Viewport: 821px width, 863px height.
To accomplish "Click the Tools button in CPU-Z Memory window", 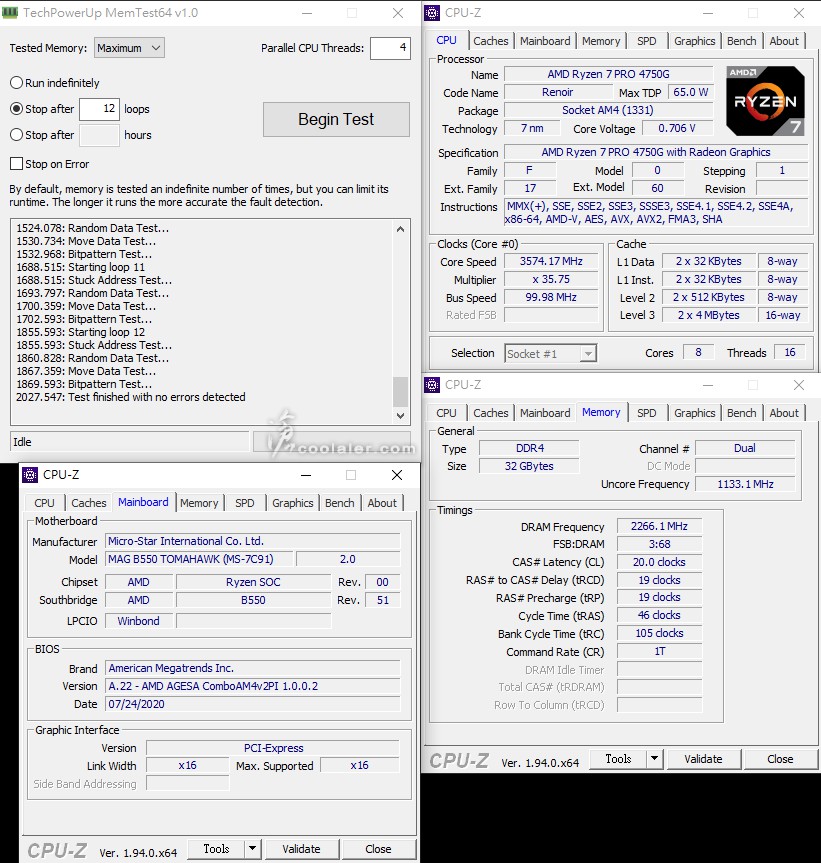I will [x=619, y=759].
